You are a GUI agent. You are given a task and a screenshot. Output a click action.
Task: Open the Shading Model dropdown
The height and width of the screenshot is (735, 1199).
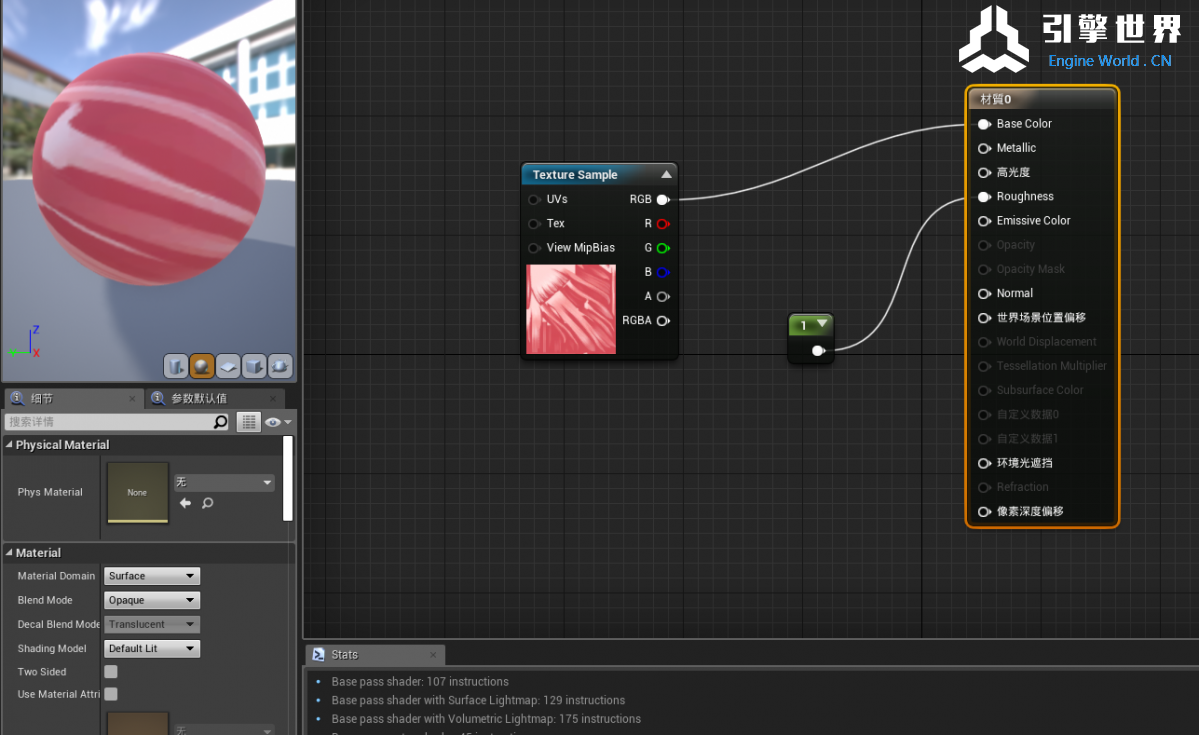[x=151, y=649]
